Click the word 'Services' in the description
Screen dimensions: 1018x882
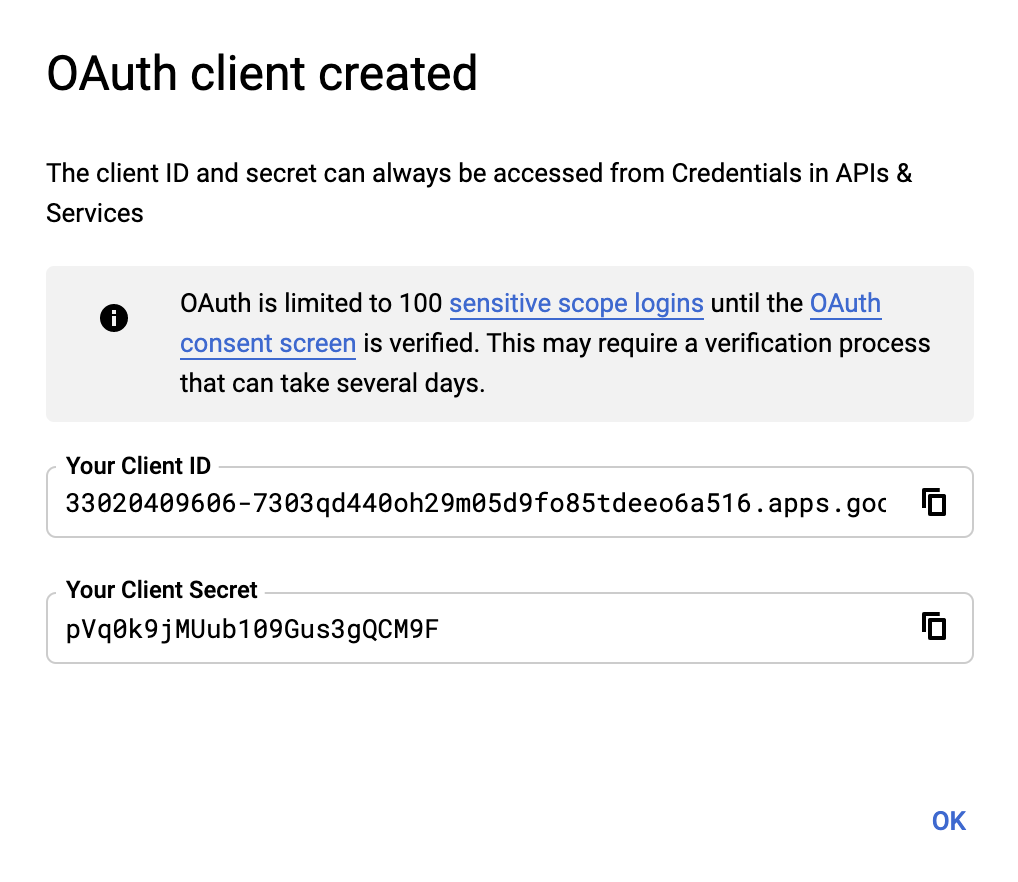[95, 213]
